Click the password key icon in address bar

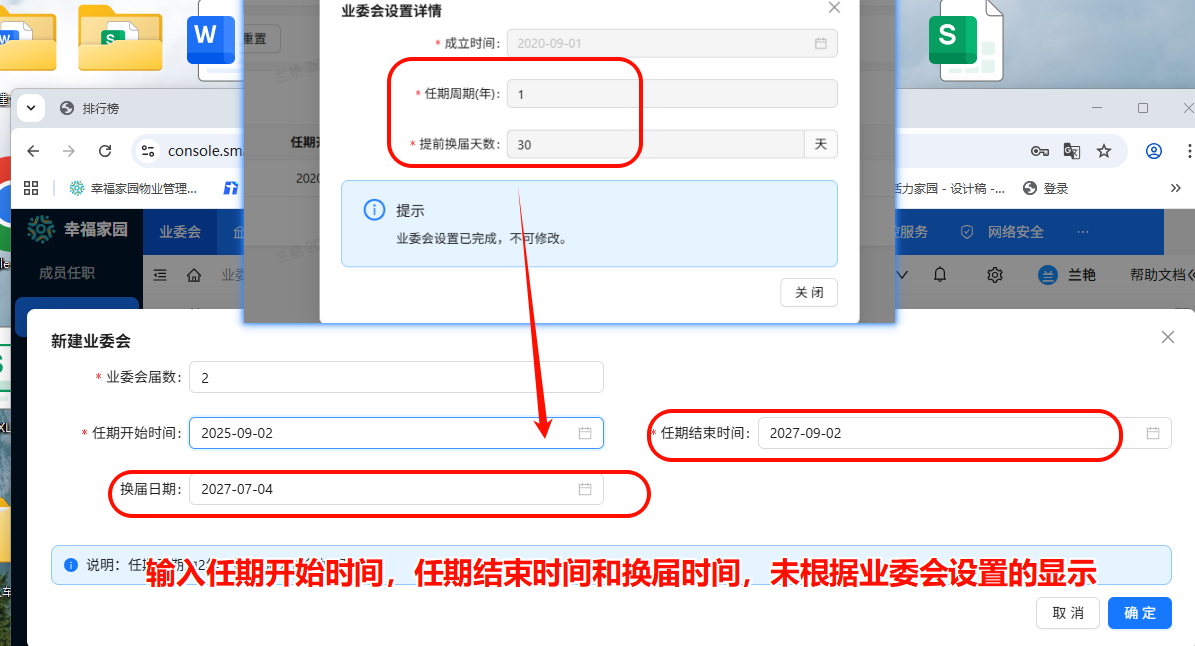1038,150
